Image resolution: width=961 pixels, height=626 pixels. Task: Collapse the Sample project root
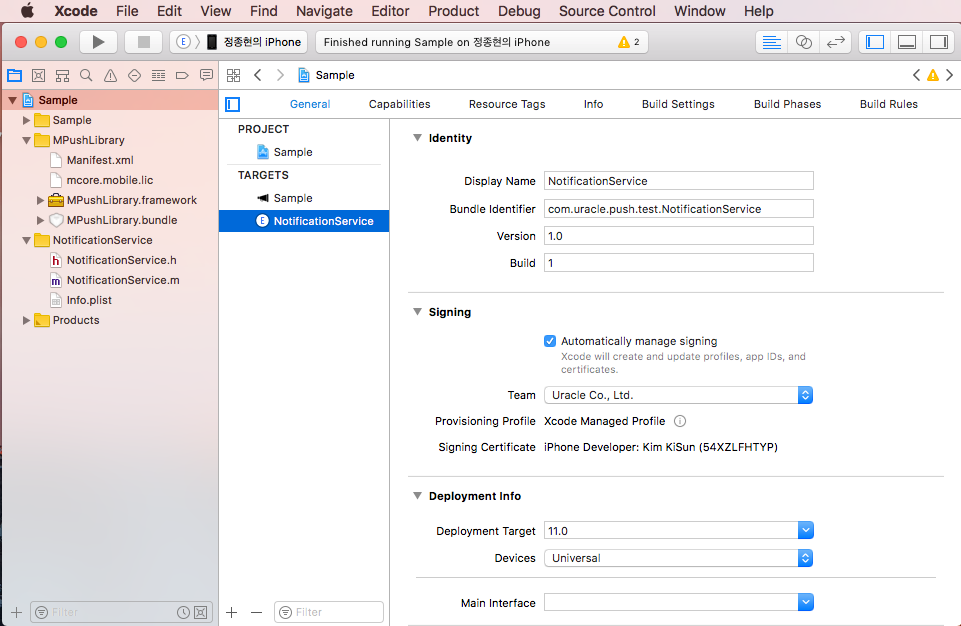(x=12, y=100)
